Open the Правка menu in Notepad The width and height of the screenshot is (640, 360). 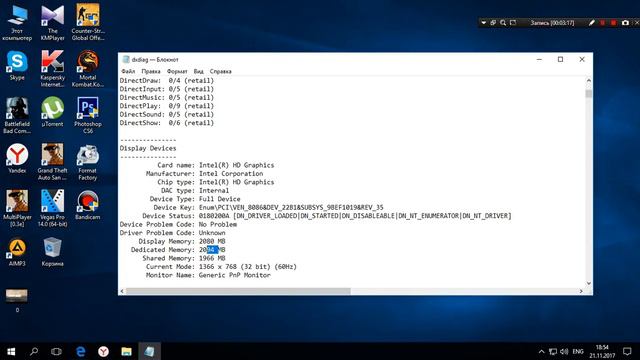[x=151, y=71]
